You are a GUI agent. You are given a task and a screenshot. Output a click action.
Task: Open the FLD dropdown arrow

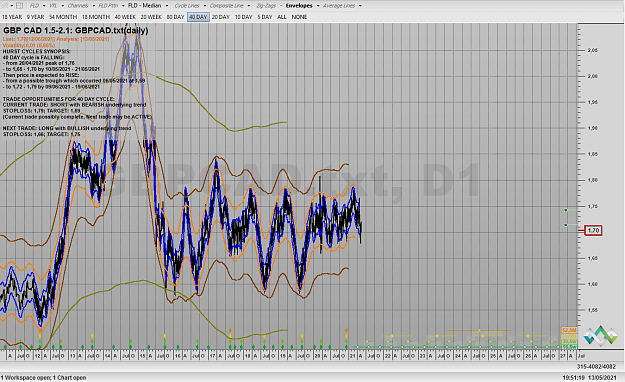click(43, 6)
